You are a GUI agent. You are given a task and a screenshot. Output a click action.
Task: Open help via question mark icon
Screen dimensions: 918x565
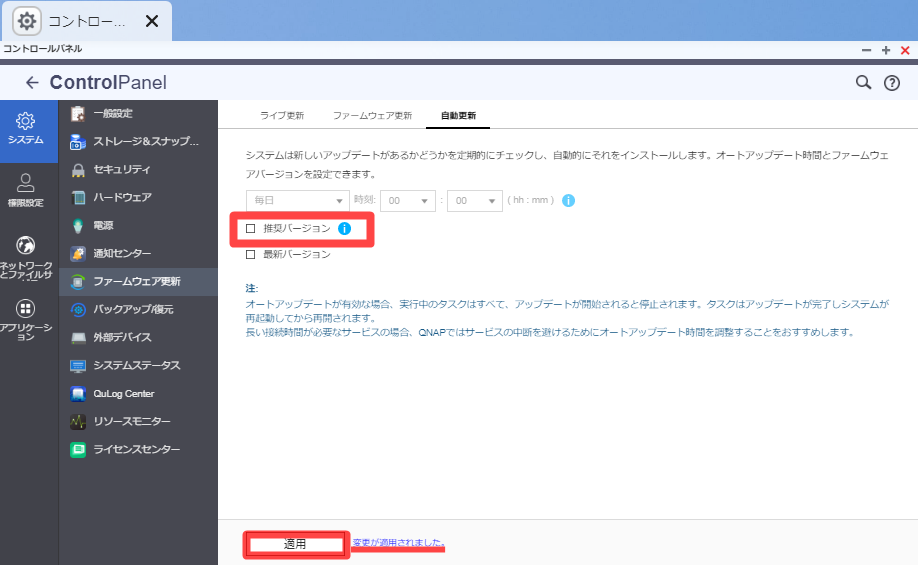(892, 83)
